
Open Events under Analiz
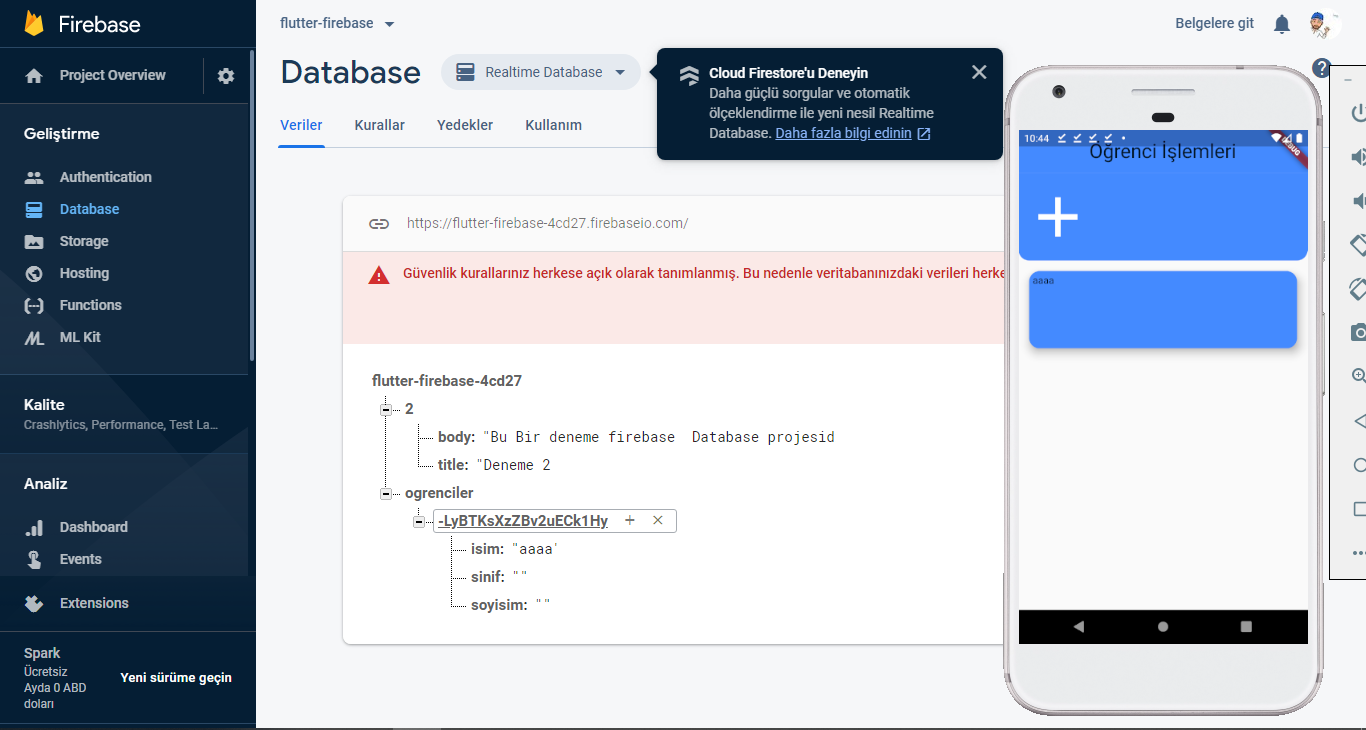(x=80, y=559)
